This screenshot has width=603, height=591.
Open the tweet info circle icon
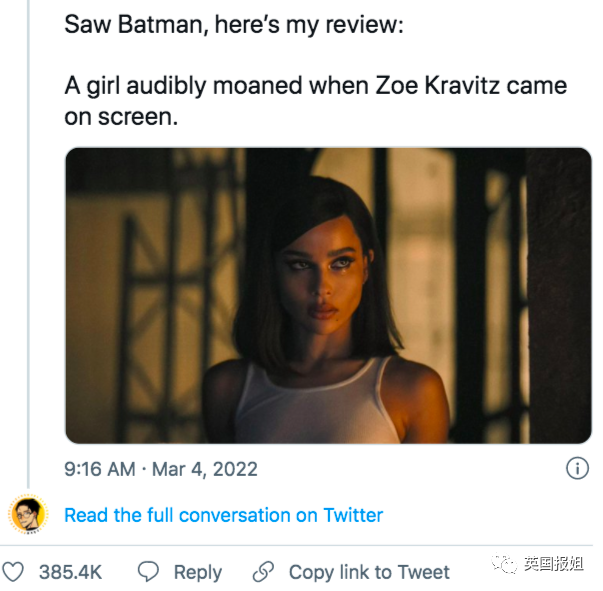[577, 468]
